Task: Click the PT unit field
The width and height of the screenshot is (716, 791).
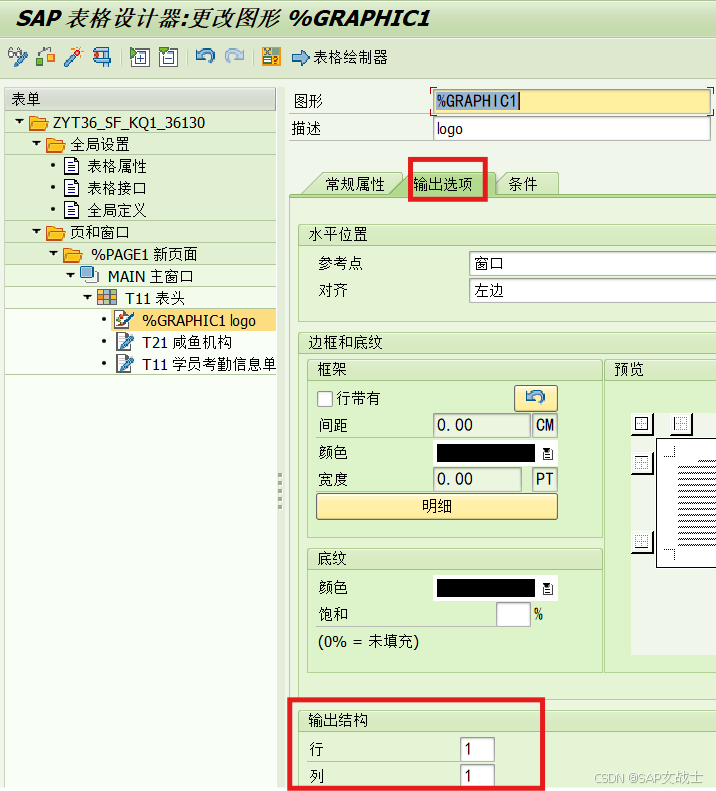Action: [x=544, y=479]
